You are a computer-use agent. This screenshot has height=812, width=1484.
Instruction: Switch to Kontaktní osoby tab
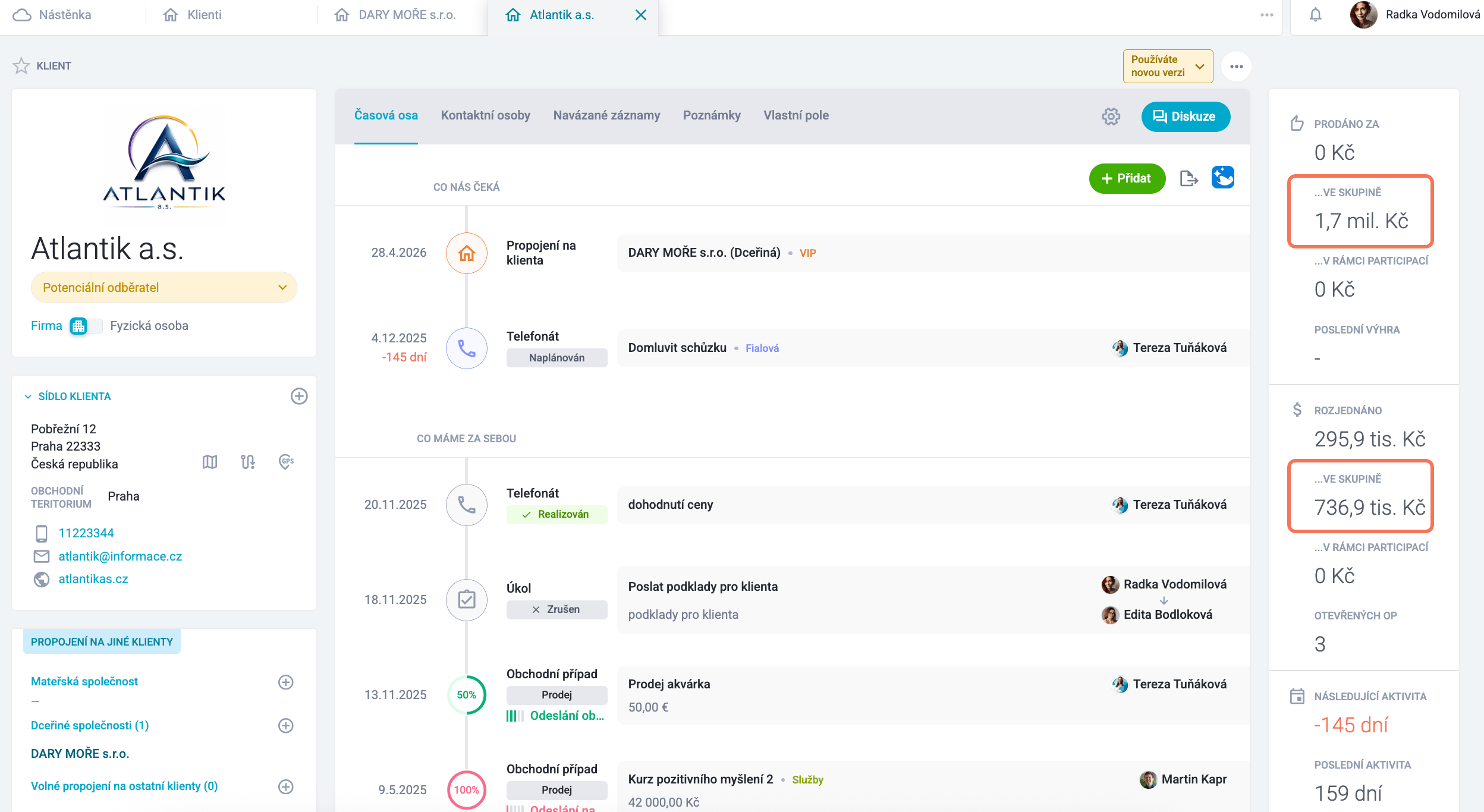click(485, 115)
